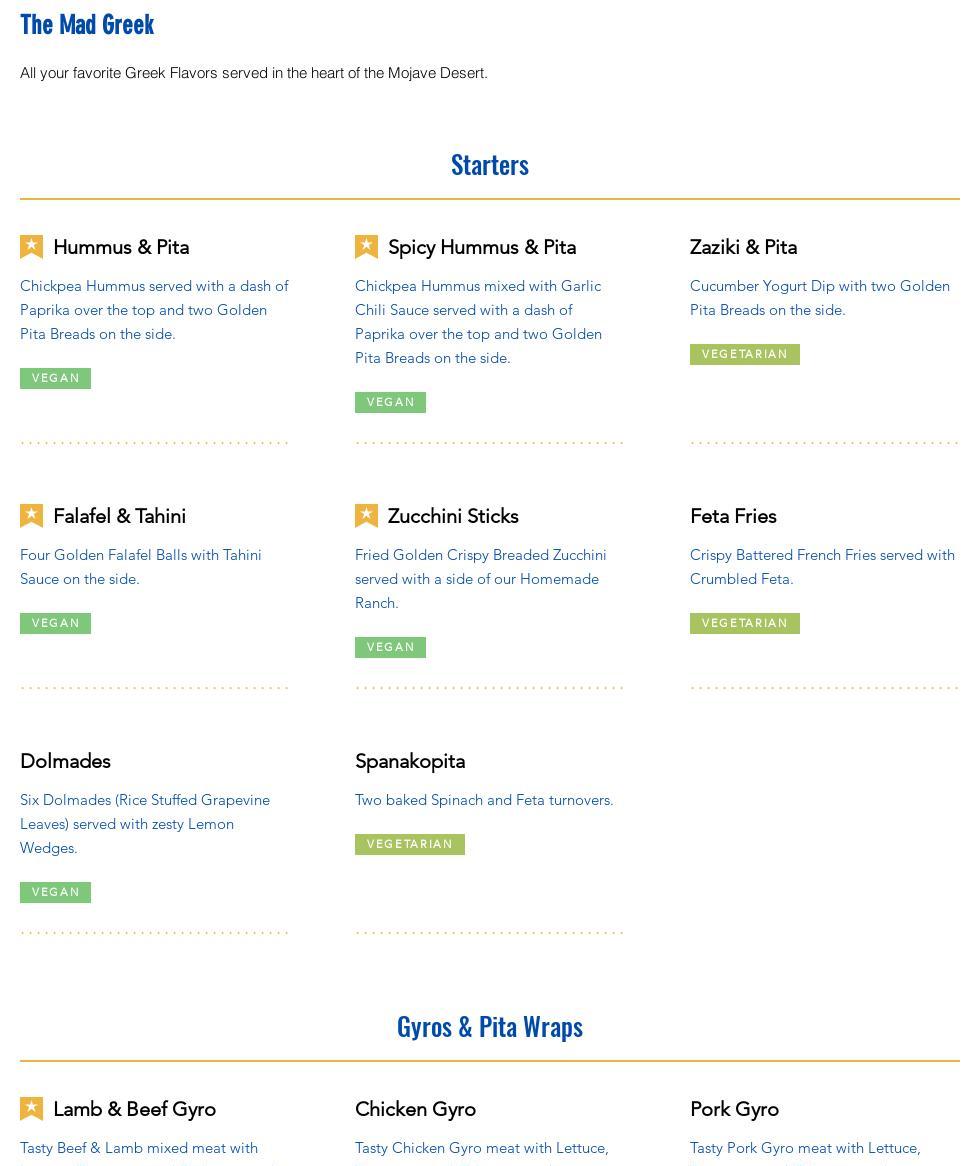Click the featured star icon beside Zucchini Sticks
This screenshot has width=965, height=1166.
(367, 515)
